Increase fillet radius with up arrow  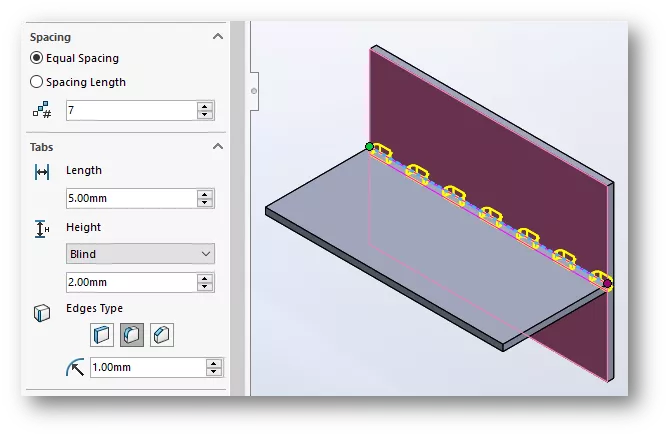(214, 363)
